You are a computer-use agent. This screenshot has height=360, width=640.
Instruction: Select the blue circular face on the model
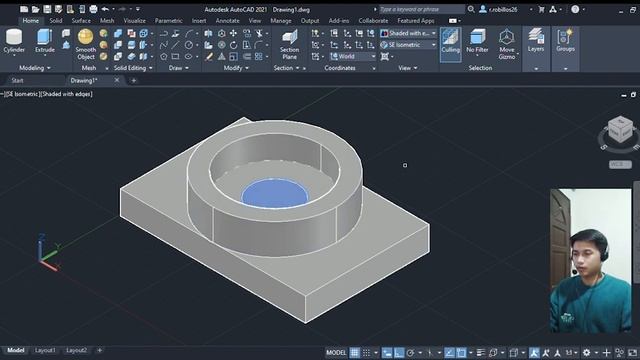[275, 193]
